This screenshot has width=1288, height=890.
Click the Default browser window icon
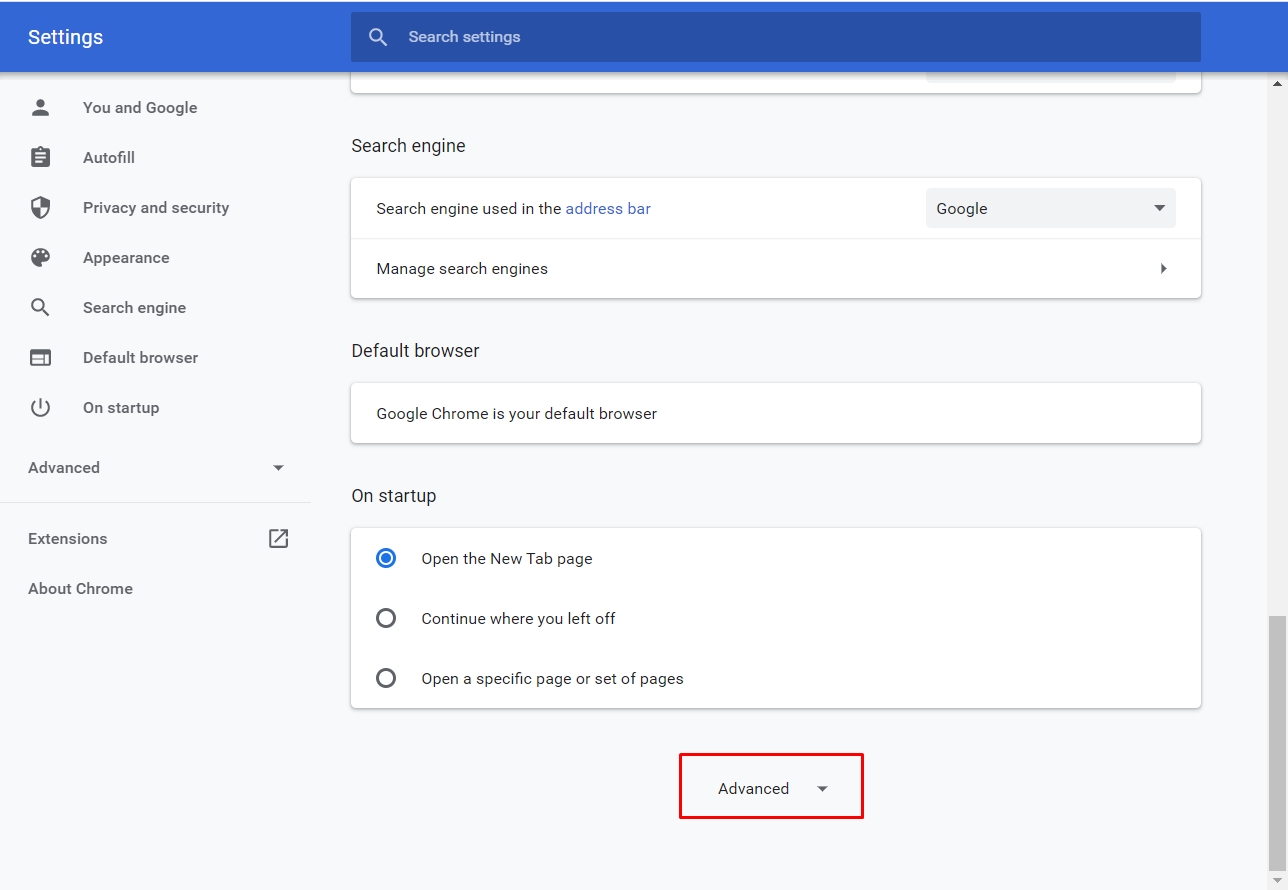pos(40,357)
